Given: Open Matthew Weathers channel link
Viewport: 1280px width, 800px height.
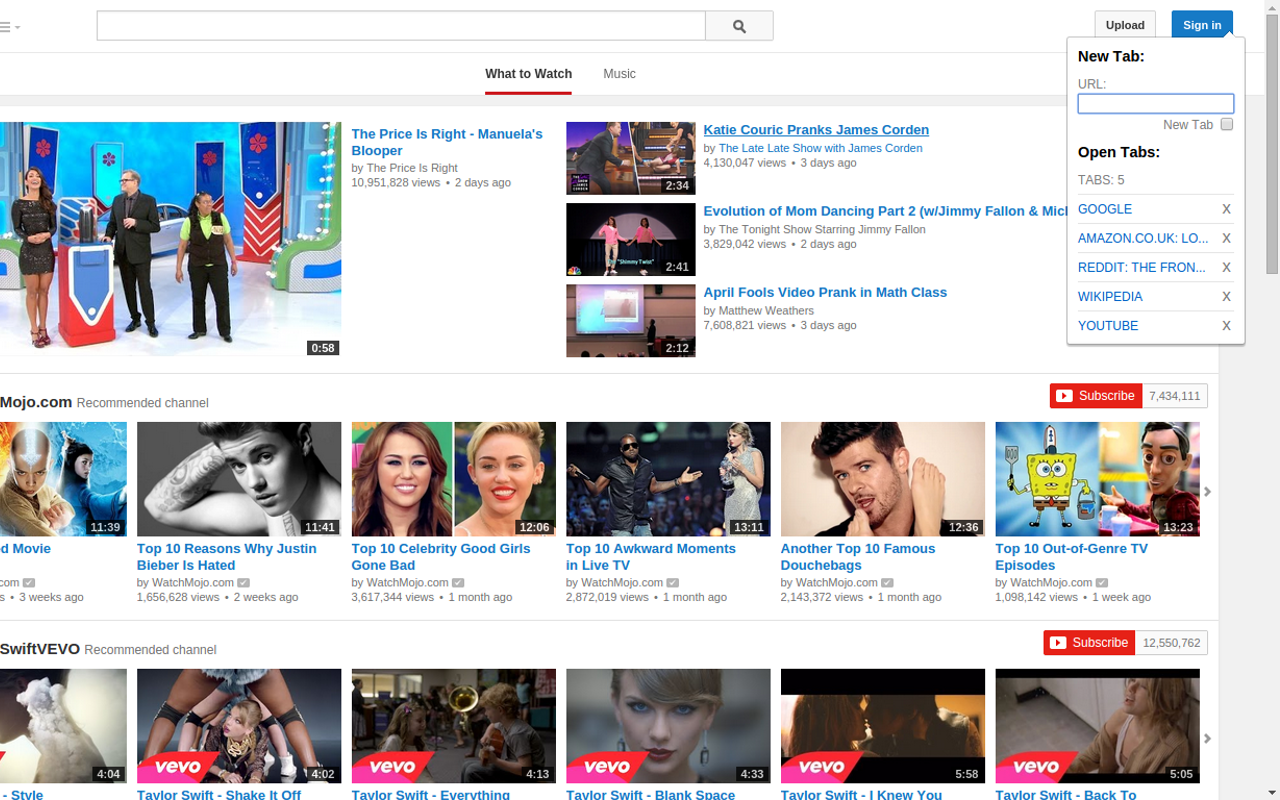Looking at the screenshot, I should pyautogui.click(x=766, y=311).
